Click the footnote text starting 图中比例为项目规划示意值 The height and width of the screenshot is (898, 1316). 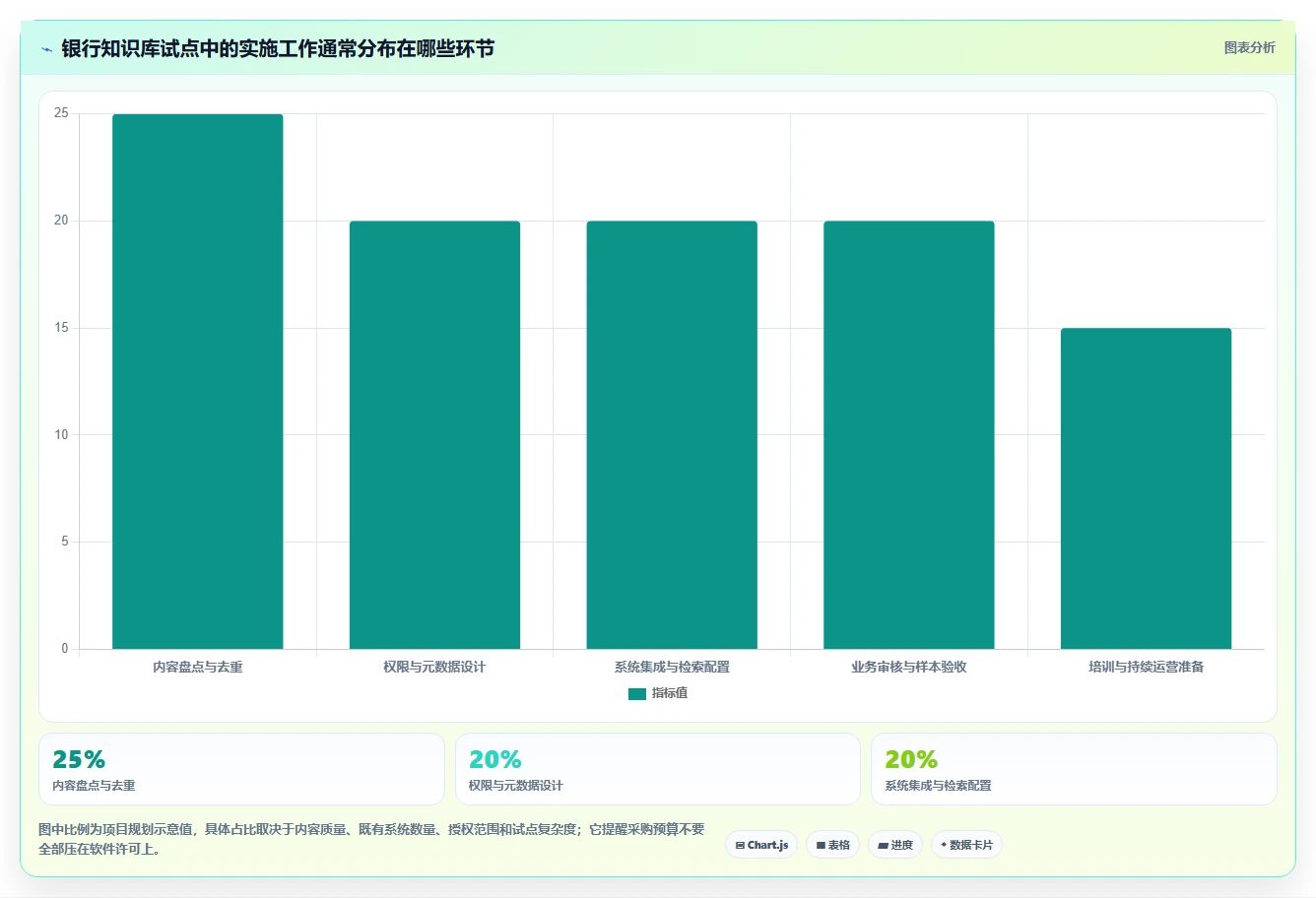point(371,839)
